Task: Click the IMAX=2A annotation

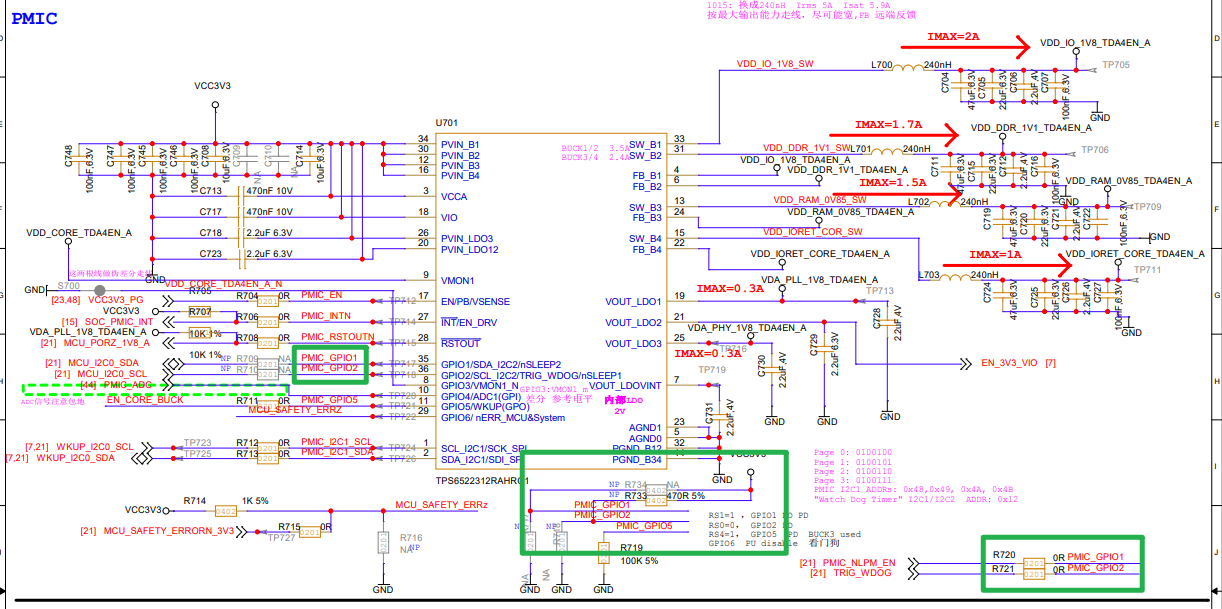Action: point(953,37)
